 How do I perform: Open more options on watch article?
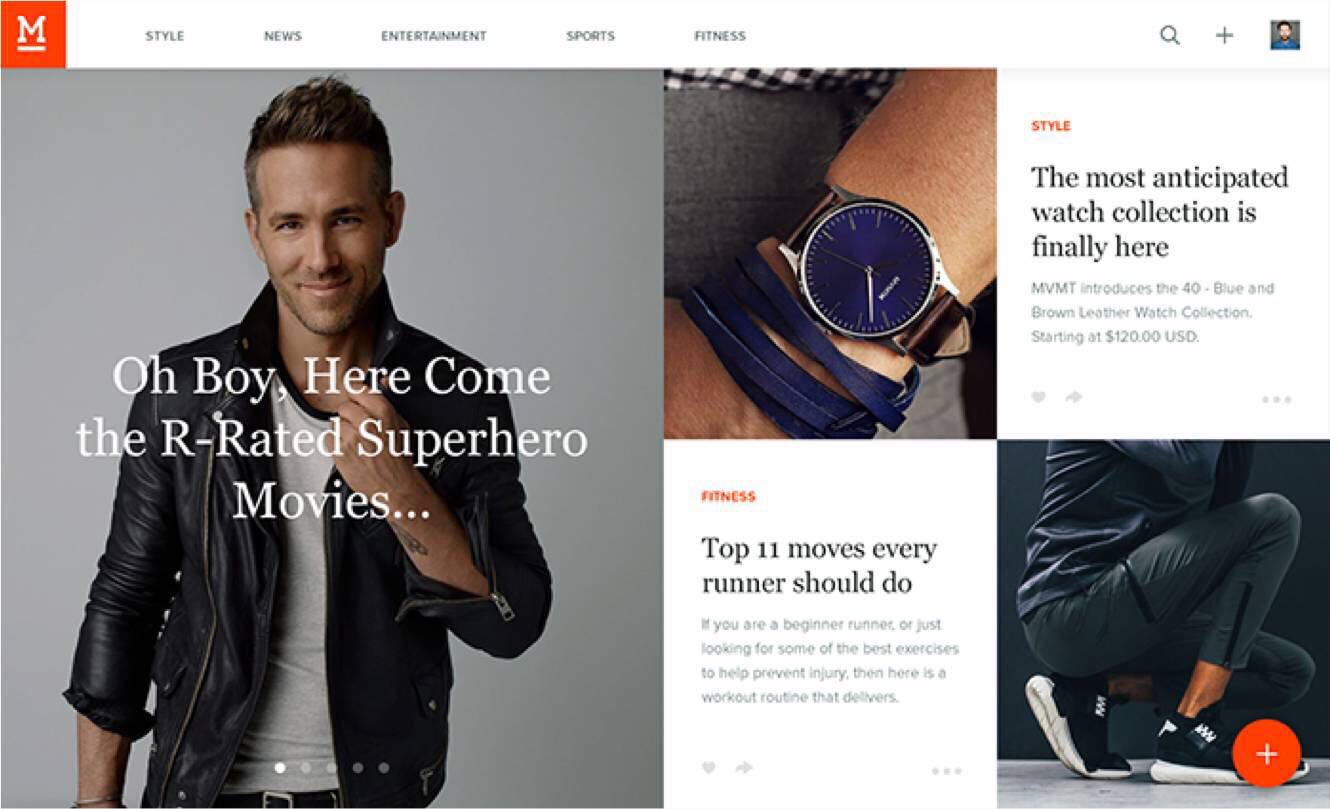1277,399
